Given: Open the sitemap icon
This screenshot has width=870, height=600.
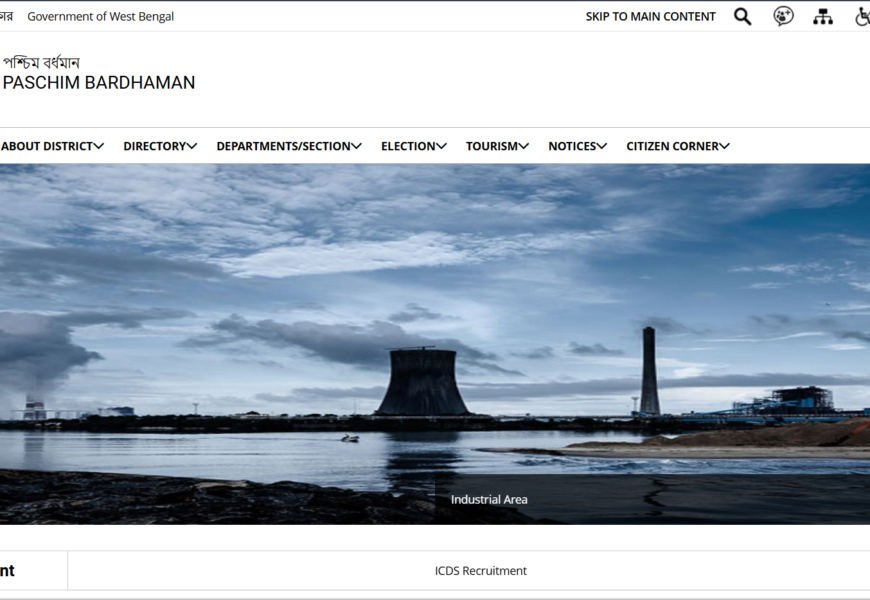Looking at the screenshot, I should click(823, 16).
